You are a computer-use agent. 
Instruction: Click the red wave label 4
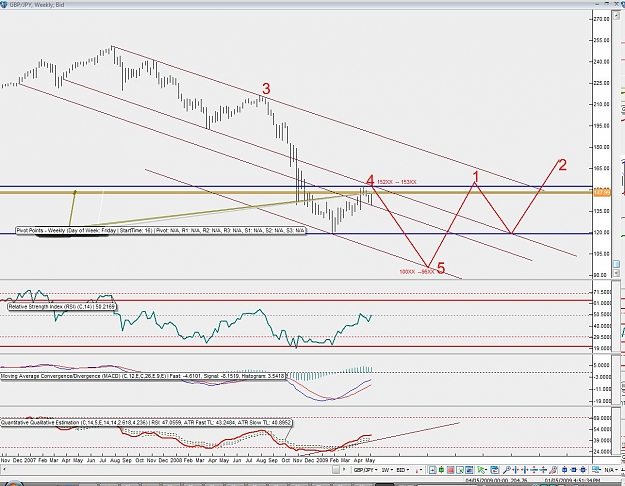pos(370,180)
